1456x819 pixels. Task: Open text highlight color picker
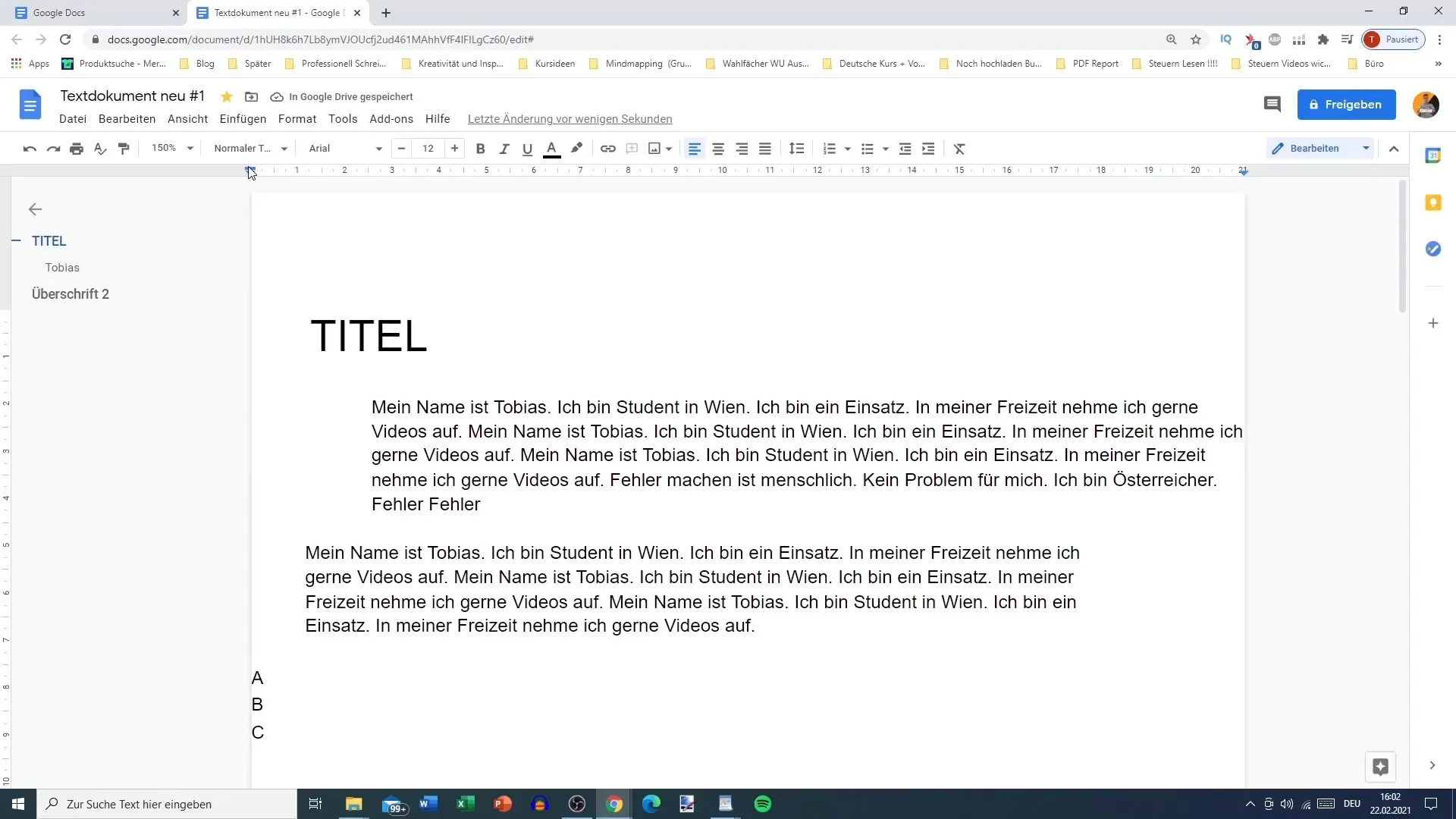click(x=576, y=148)
